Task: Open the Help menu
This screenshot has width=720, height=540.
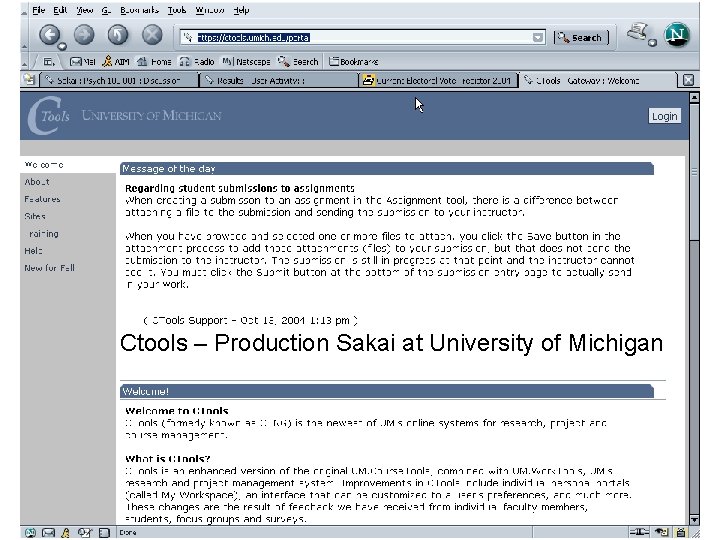Action: pyautogui.click(x=242, y=10)
